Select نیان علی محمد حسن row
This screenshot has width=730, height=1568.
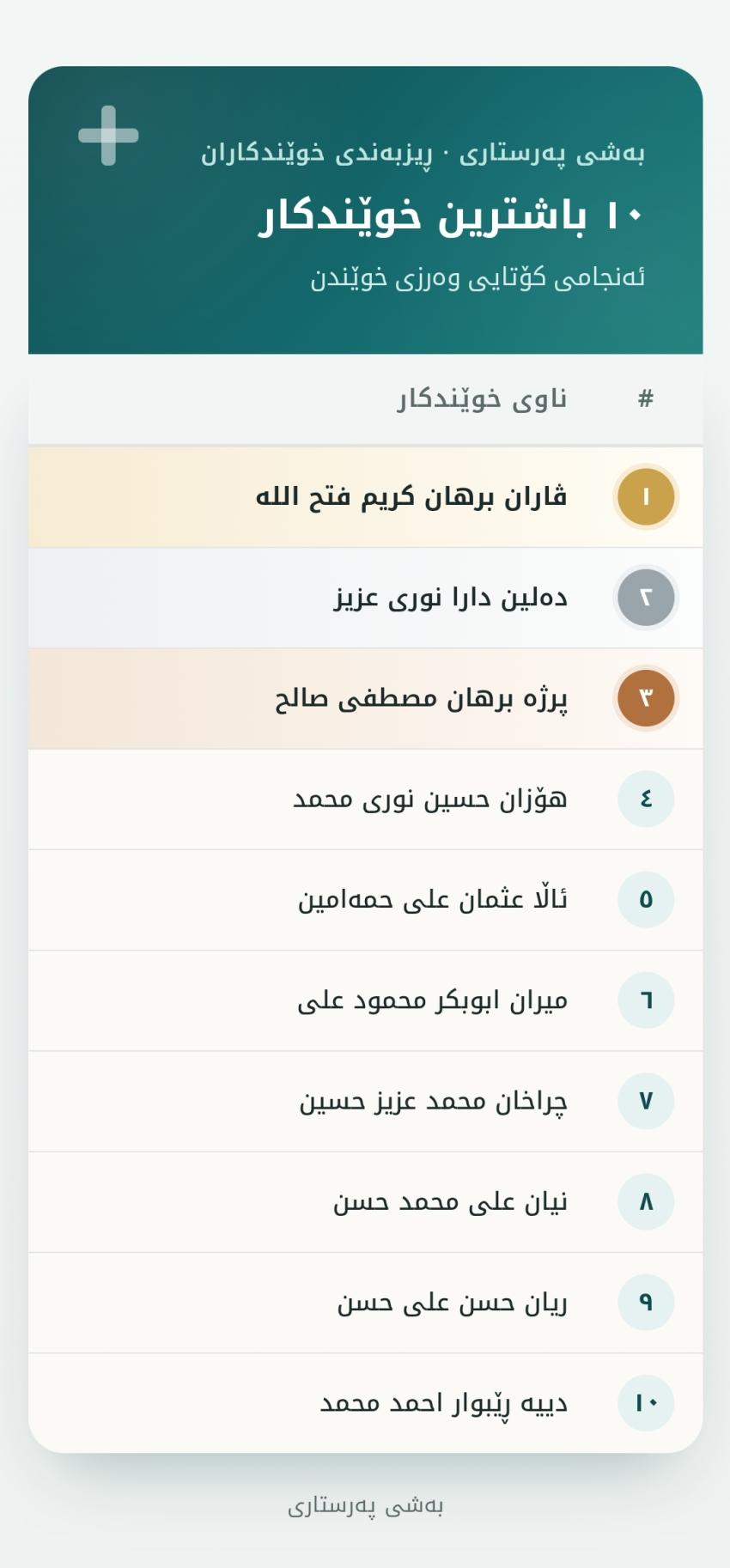click(x=366, y=1201)
